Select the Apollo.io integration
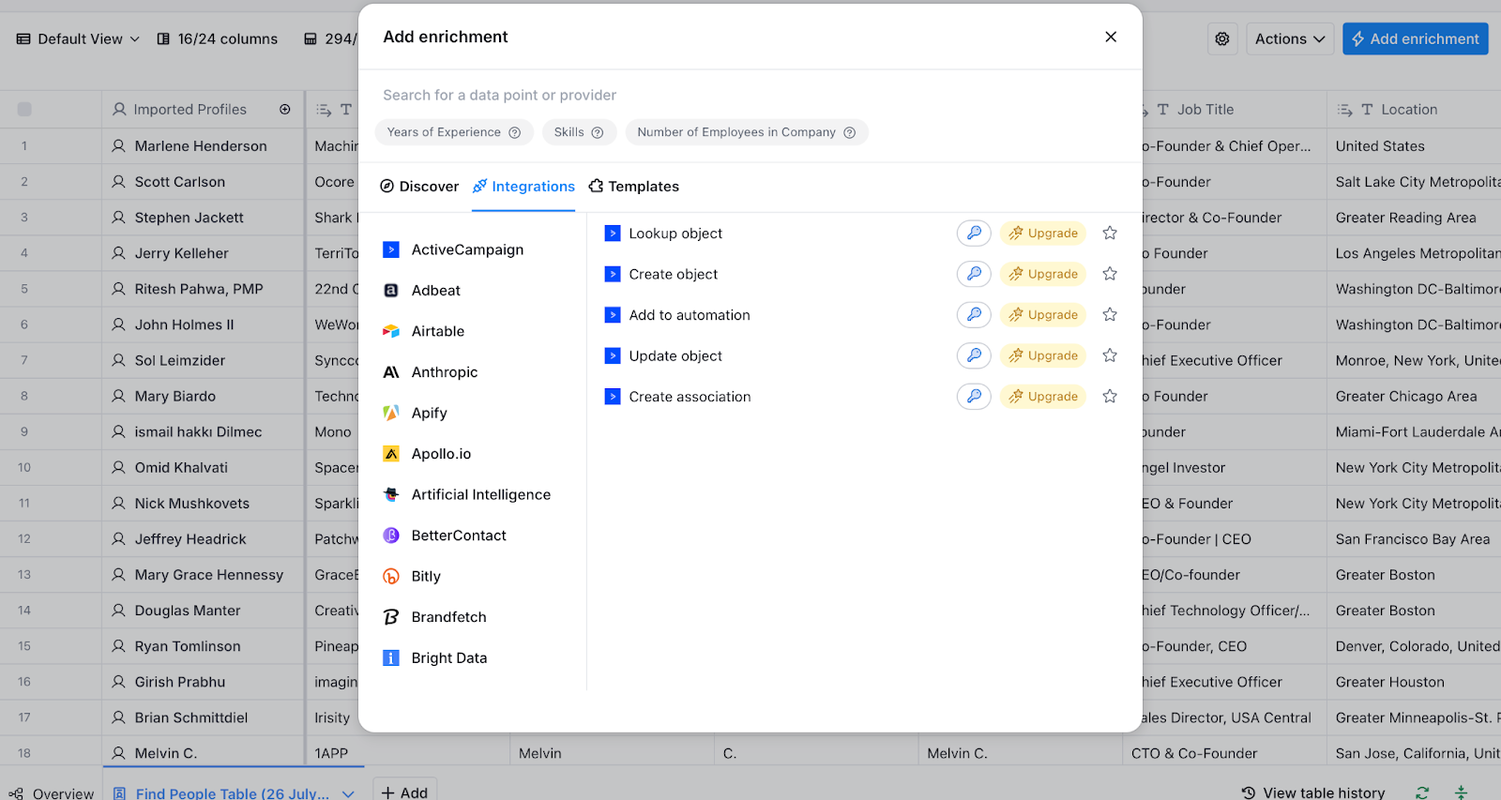The width and height of the screenshot is (1501, 800). (x=440, y=454)
